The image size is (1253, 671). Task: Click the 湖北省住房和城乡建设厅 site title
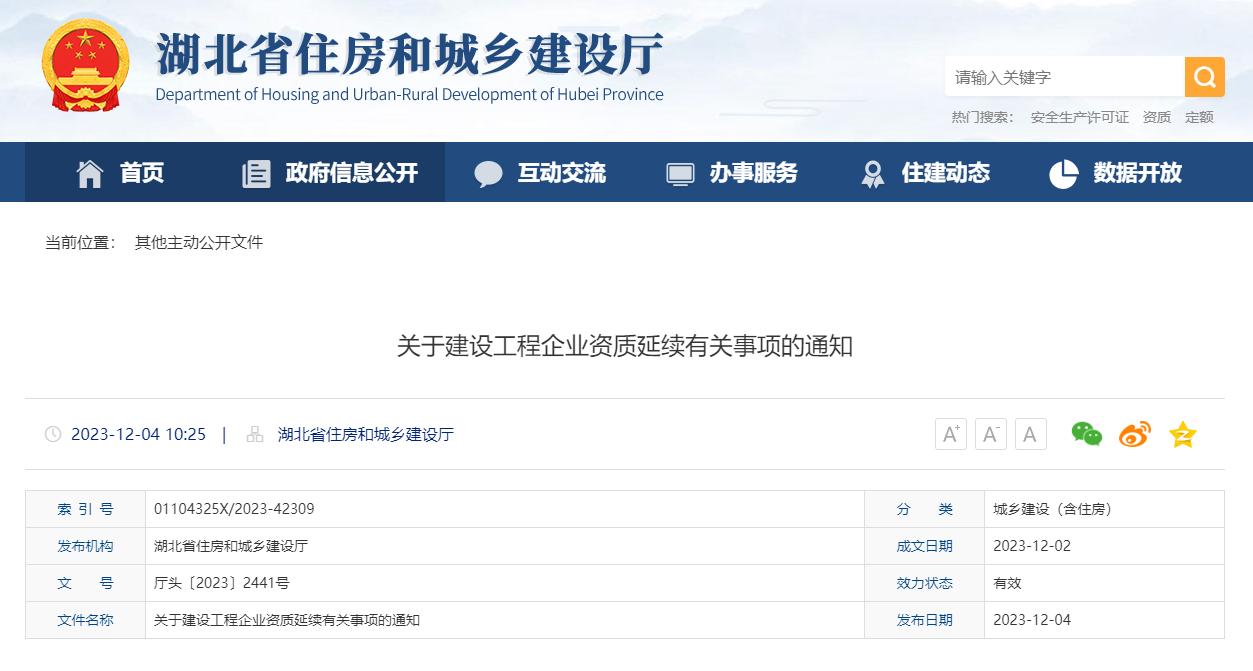coord(410,55)
